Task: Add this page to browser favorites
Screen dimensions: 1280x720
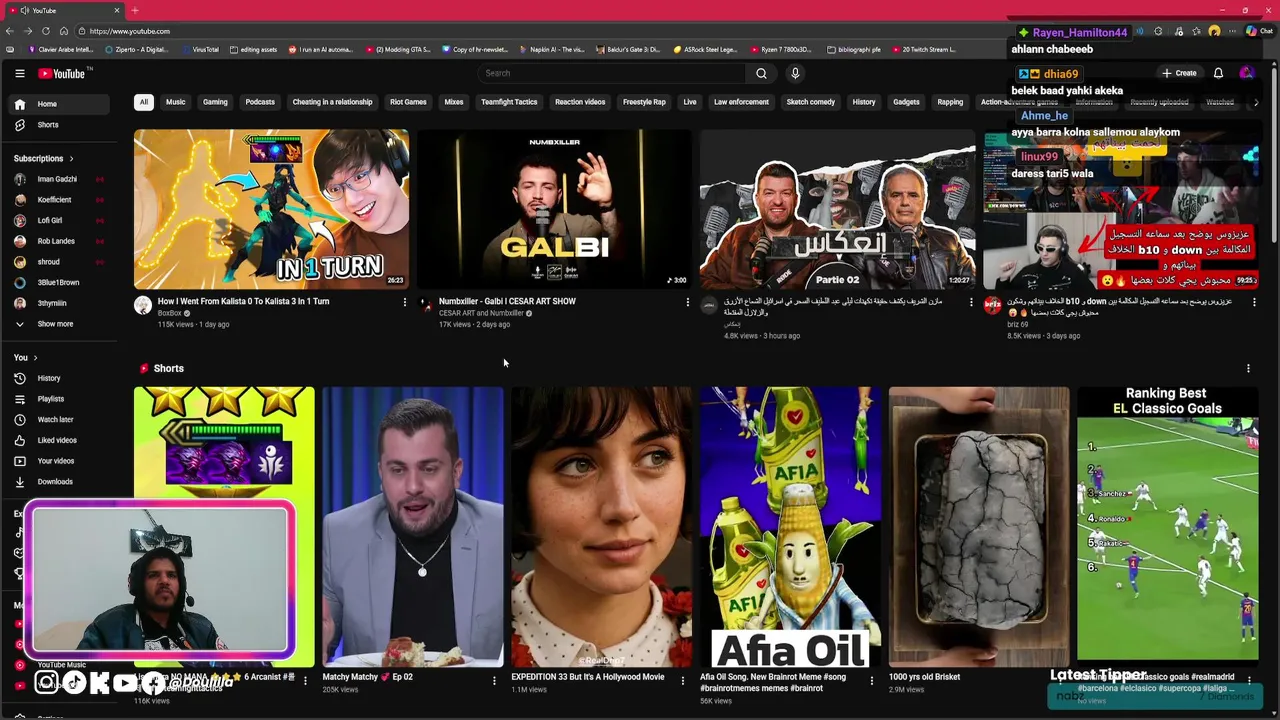Action: tap(1197, 31)
